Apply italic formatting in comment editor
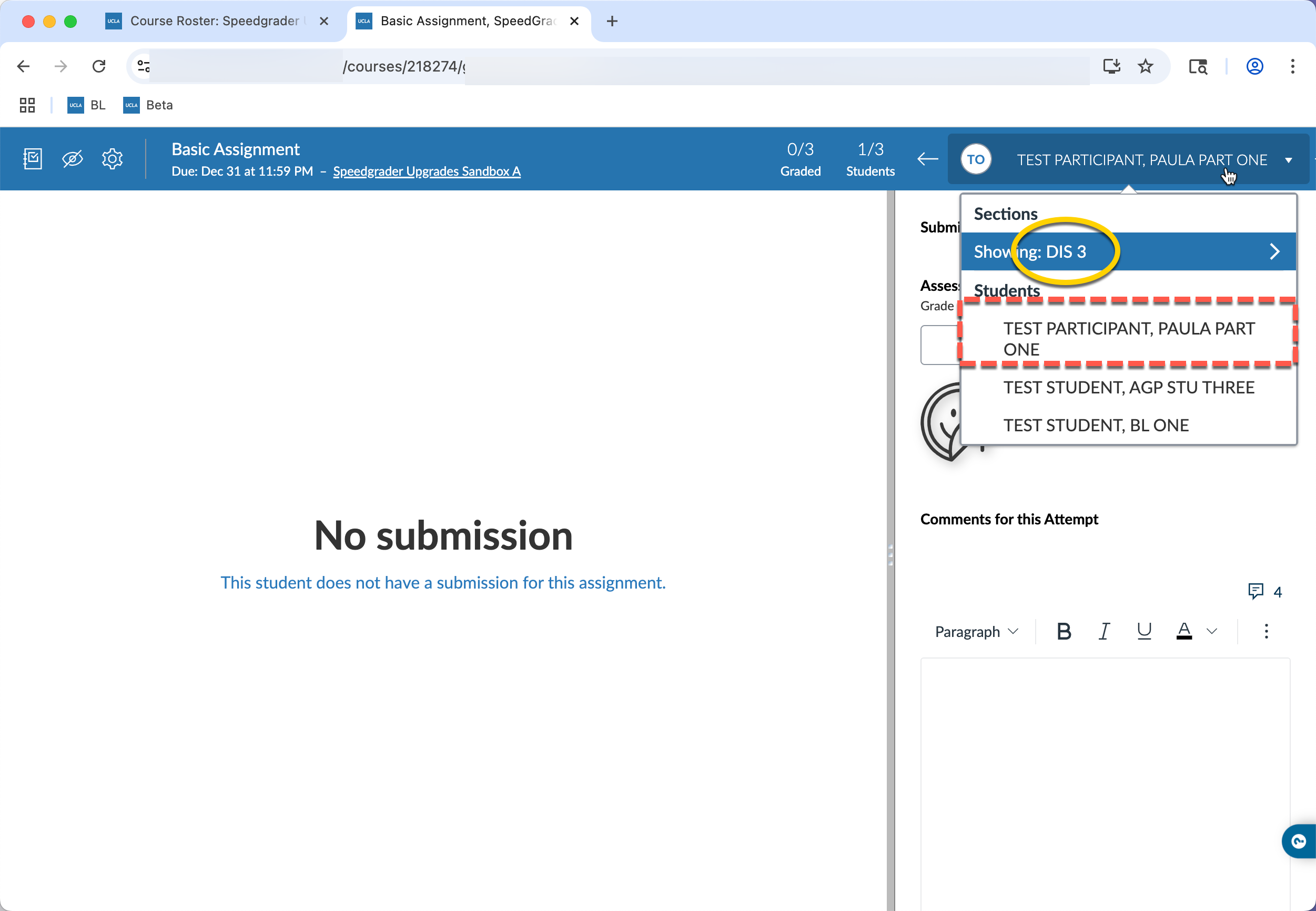The width and height of the screenshot is (1316, 911). coord(1104,631)
